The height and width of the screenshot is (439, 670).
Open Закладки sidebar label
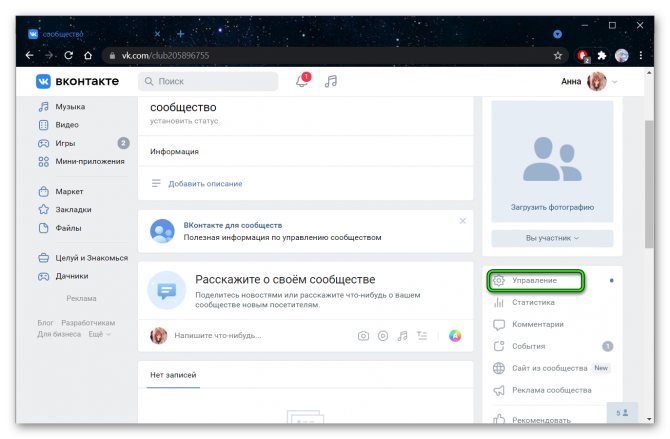point(73,209)
